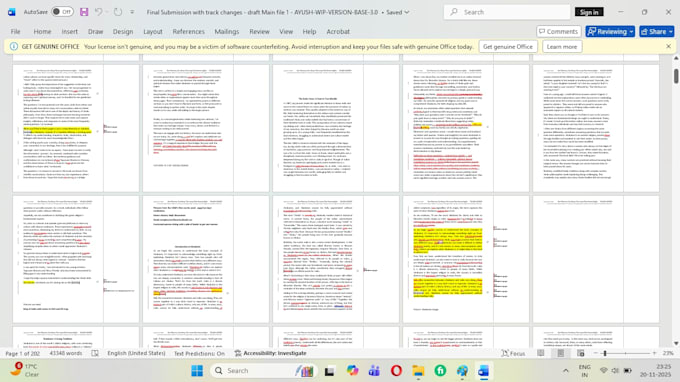Click the Word app icon in title bar
The image size is (680, 382).
(12, 12)
